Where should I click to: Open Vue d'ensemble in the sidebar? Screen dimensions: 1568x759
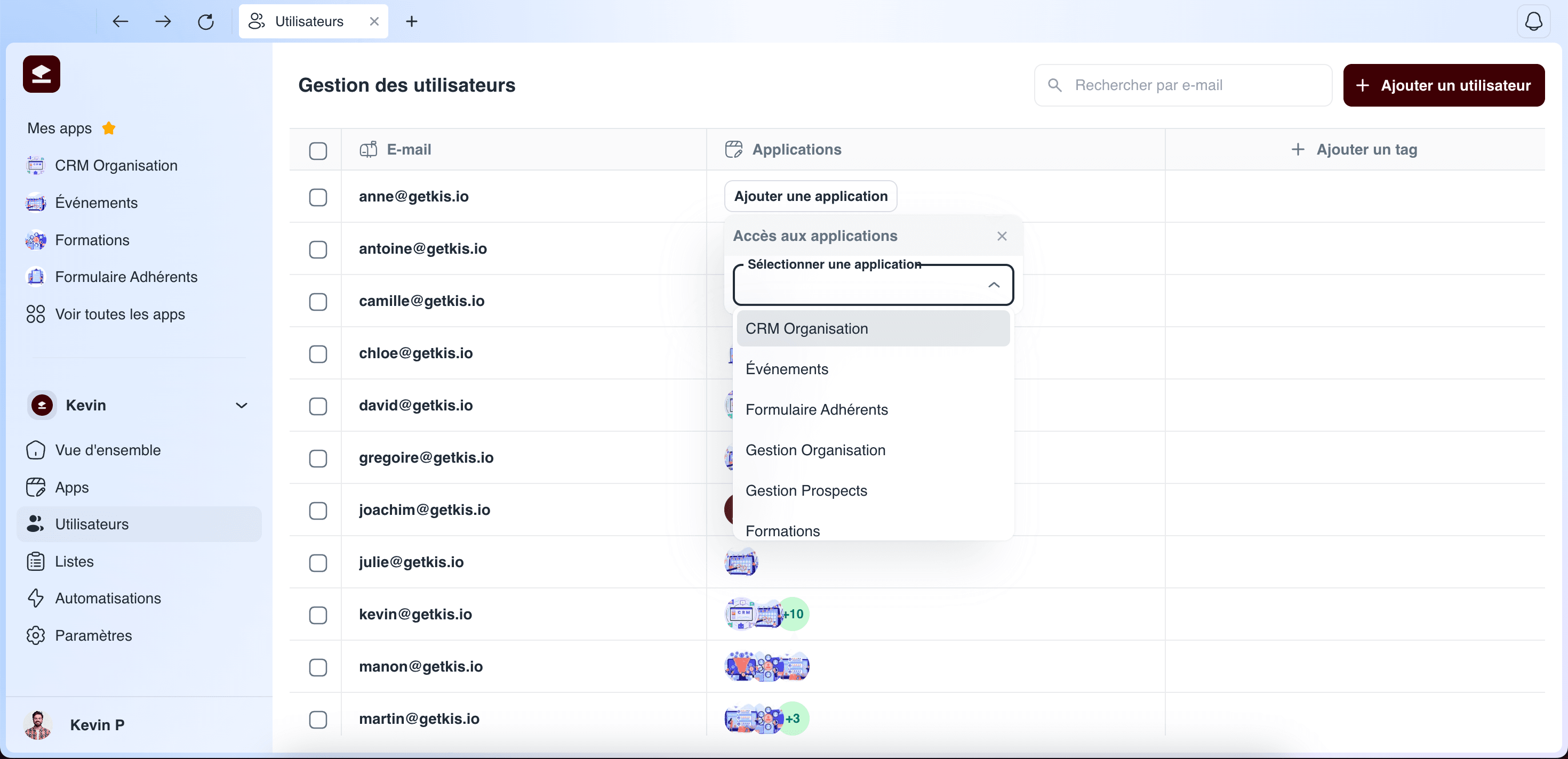(139, 450)
